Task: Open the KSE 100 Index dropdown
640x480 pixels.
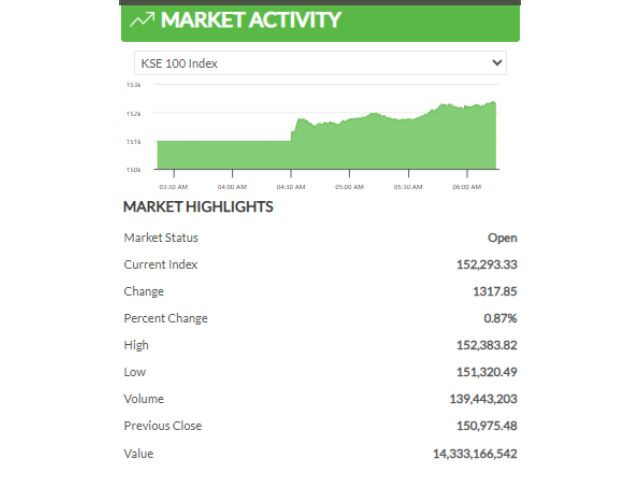Action: pyautogui.click(x=320, y=63)
